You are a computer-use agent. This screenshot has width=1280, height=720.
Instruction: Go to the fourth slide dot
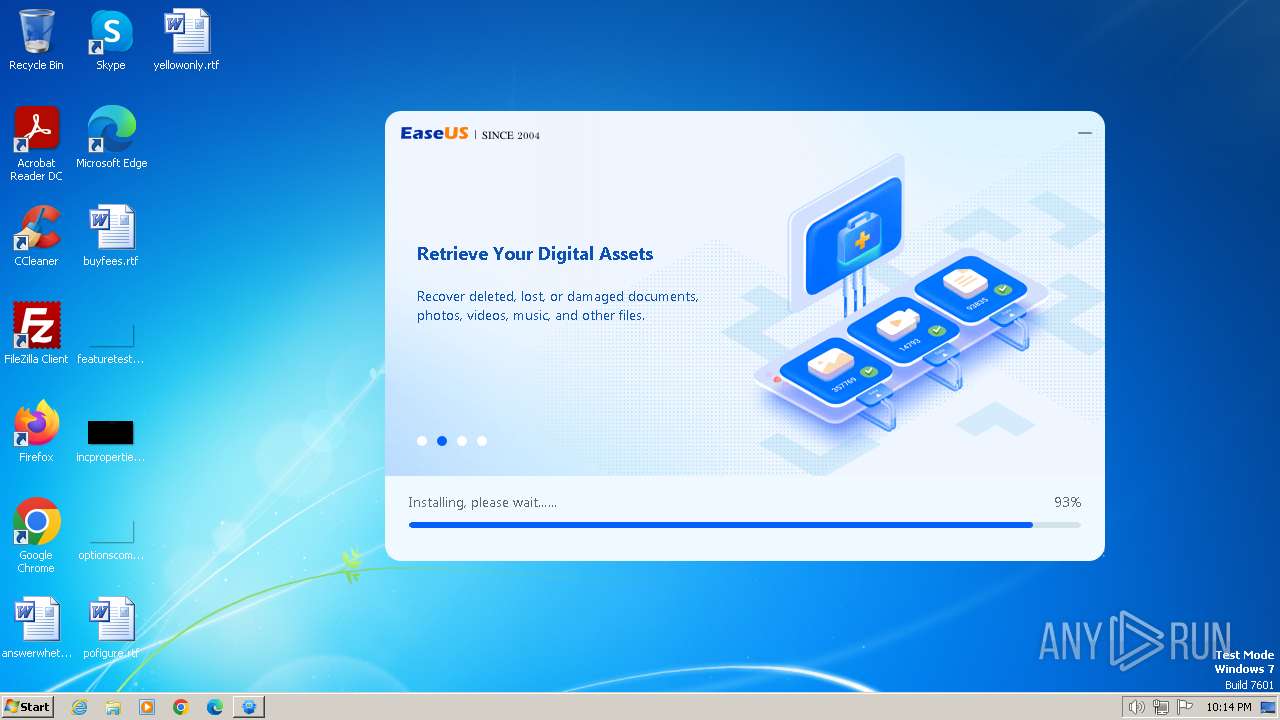pyautogui.click(x=482, y=441)
